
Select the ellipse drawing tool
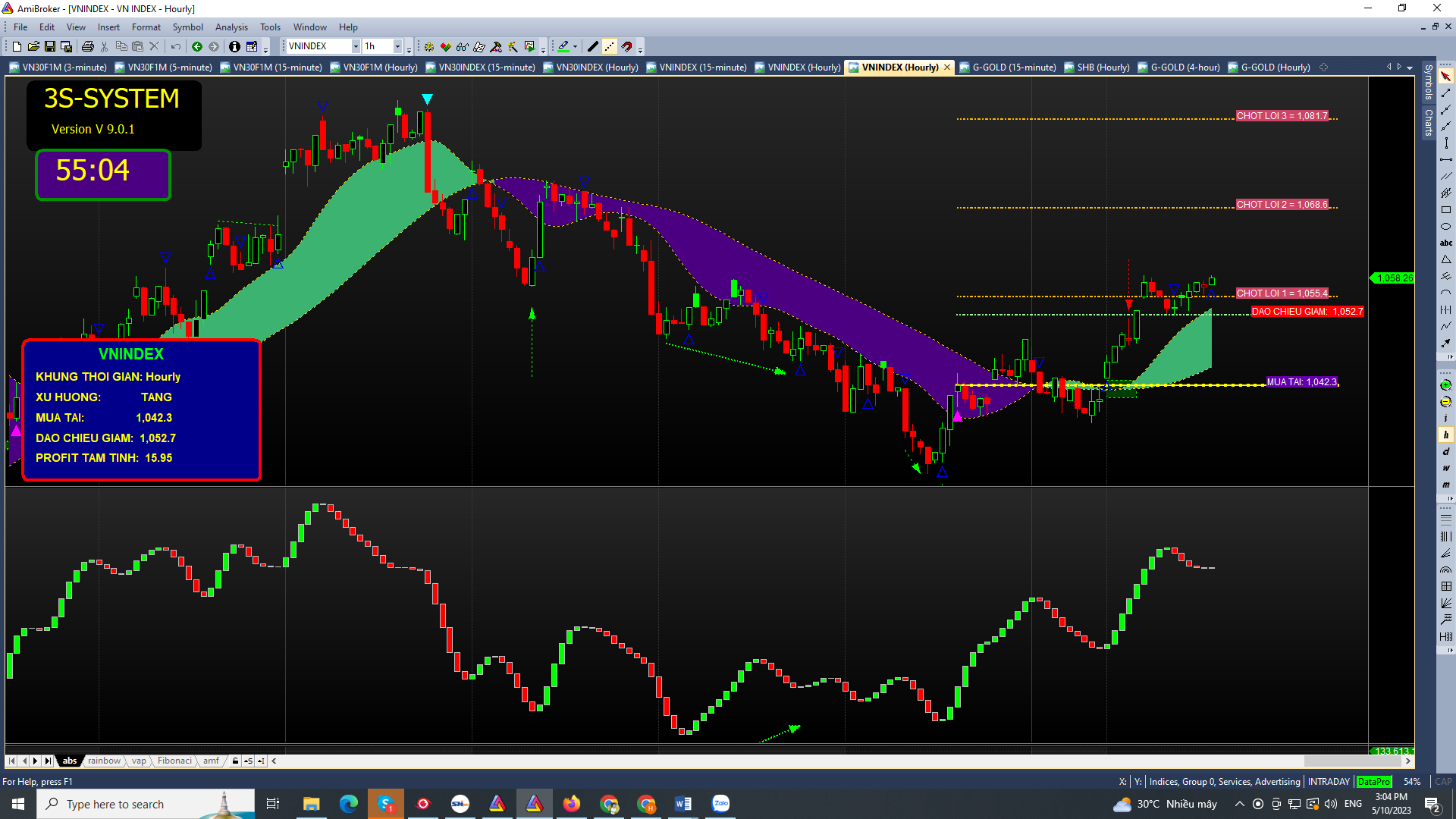1445,227
